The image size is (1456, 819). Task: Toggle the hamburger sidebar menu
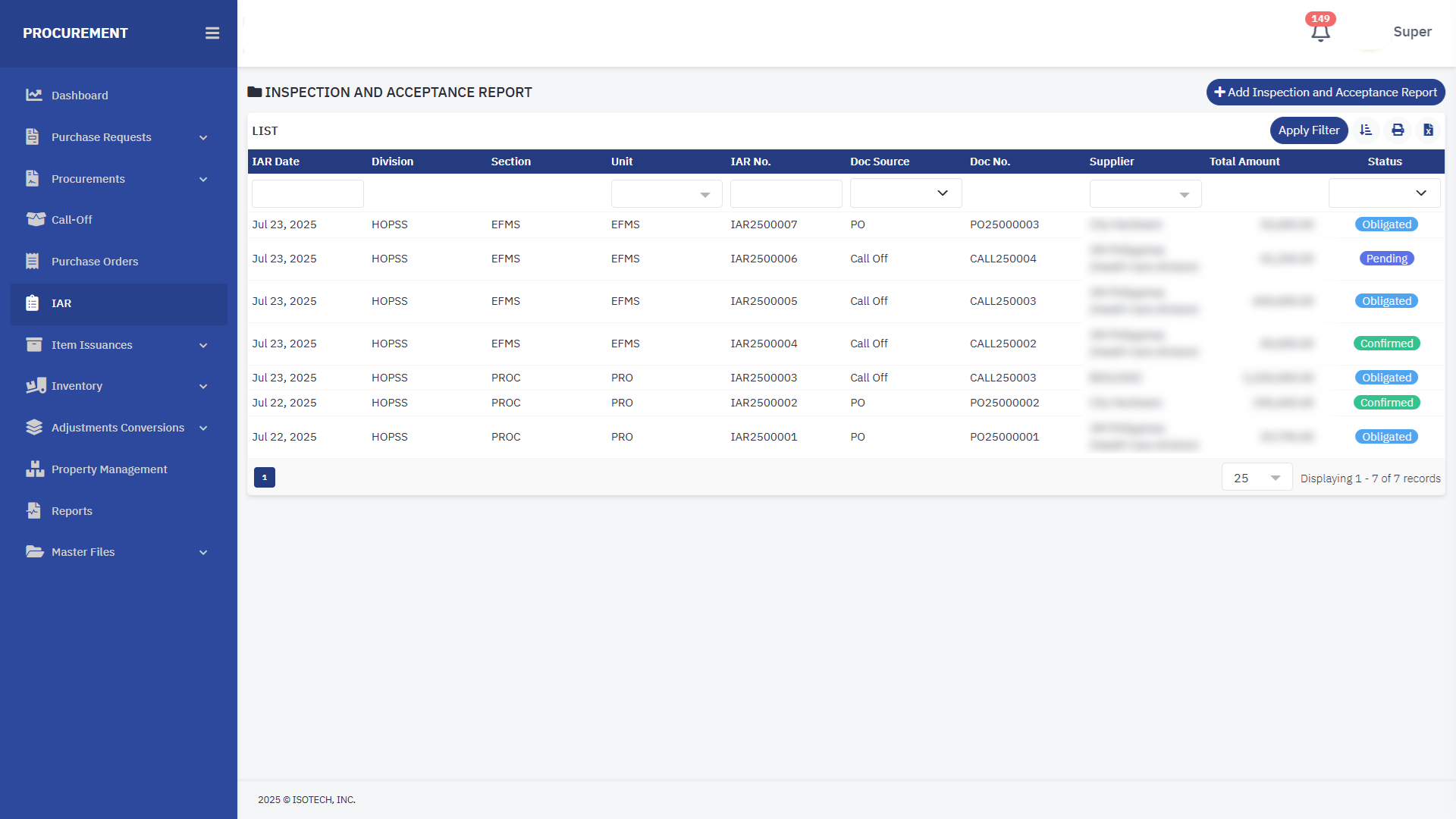click(x=212, y=33)
